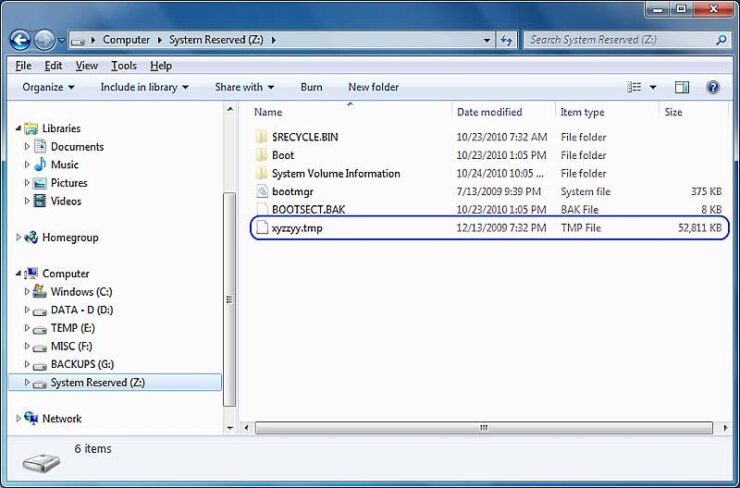740x488 pixels.
Task: Open the Edit menu
Action: pyautogui.click(x=53, y=66)
